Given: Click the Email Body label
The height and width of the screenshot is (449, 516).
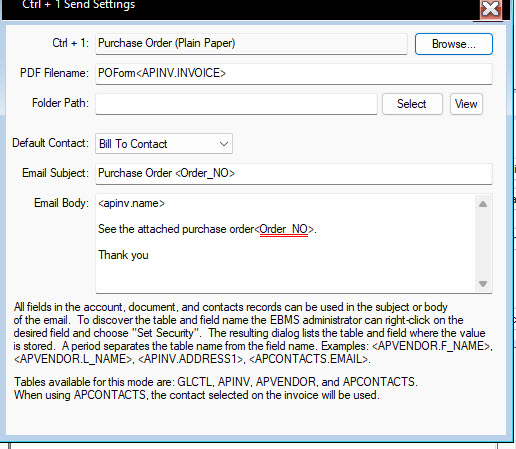Looking at the screenshot, I should point(61,203).
